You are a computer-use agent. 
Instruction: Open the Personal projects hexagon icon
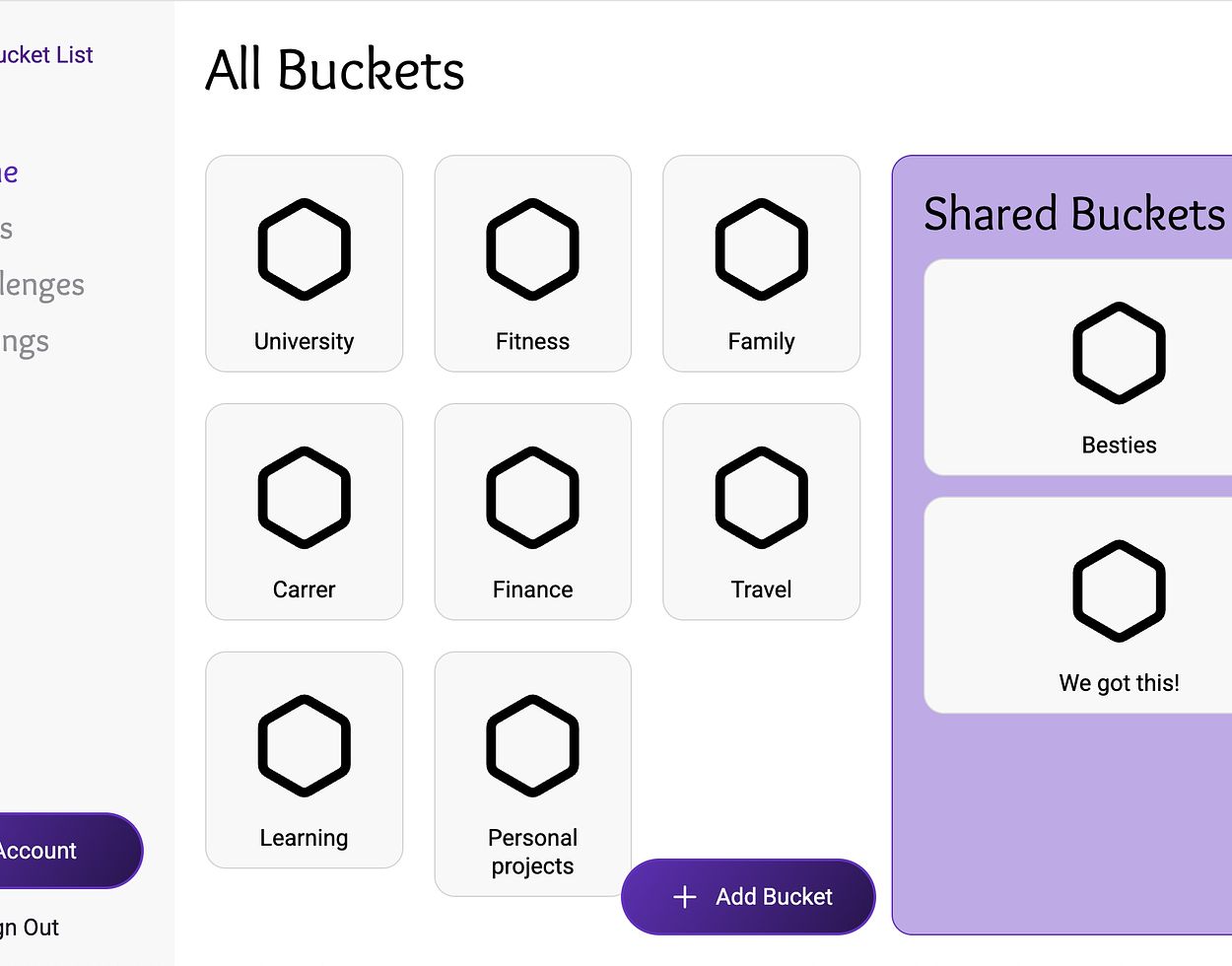pos(532,745)
